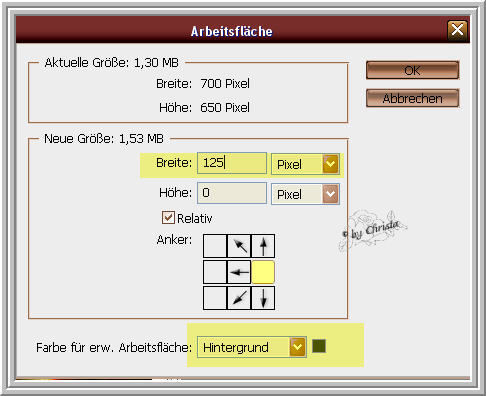Pick center anchor with left arrow
The height and width of the screenshot is (396, 486).
[239, 272]
